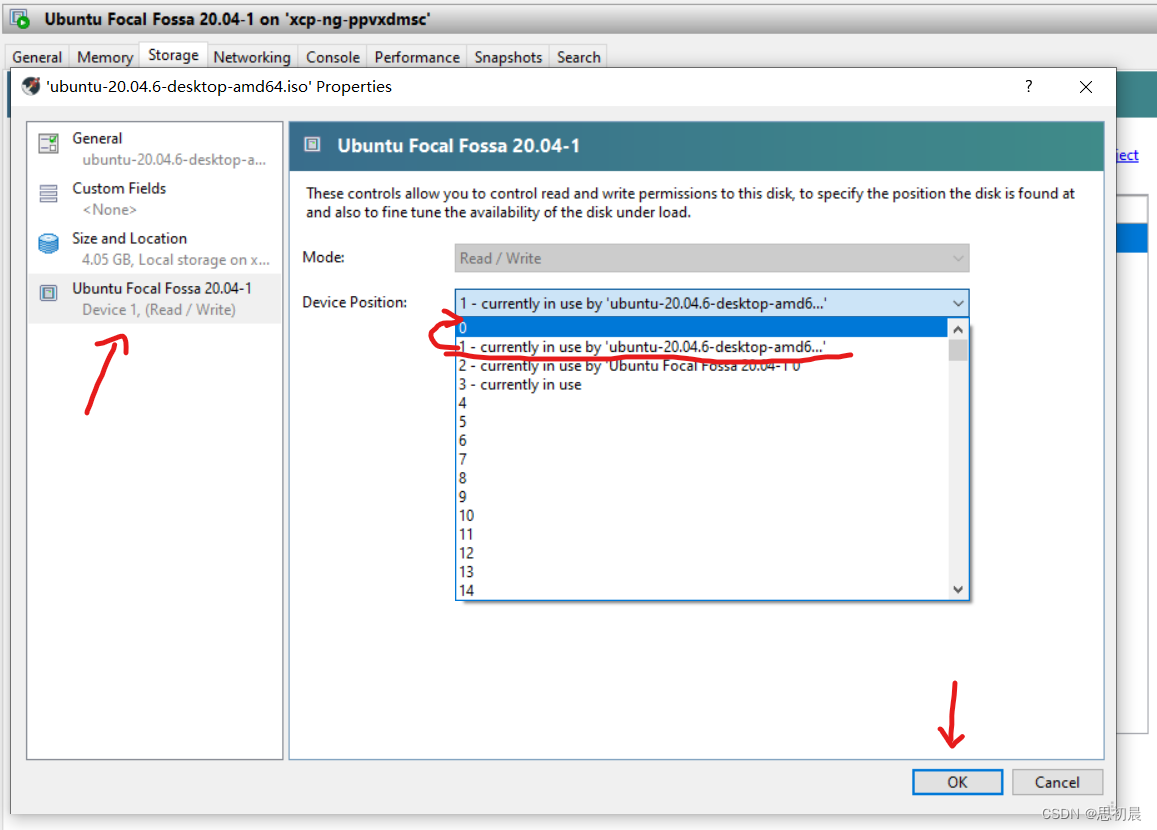This screenshot has width=1157, height=830.
Task: Open the Performance tab
Action: 417,57
